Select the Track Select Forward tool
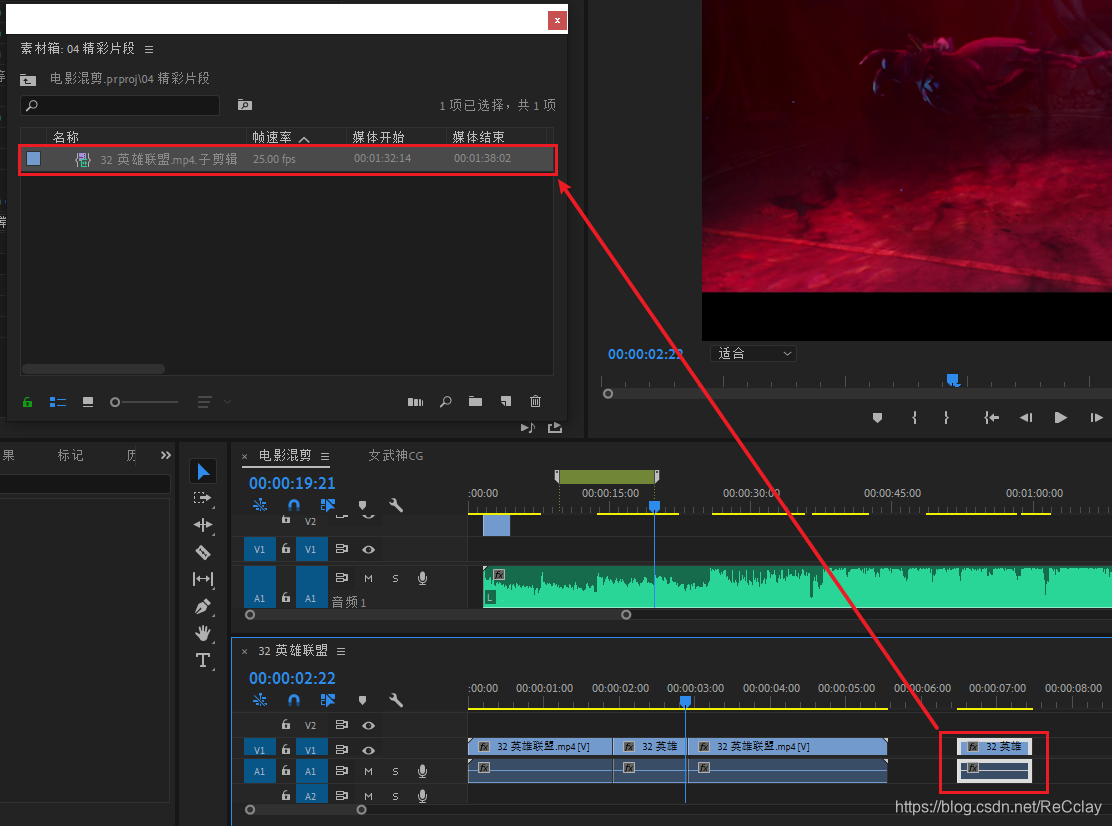1112x826 pixels. click(202, 498)
